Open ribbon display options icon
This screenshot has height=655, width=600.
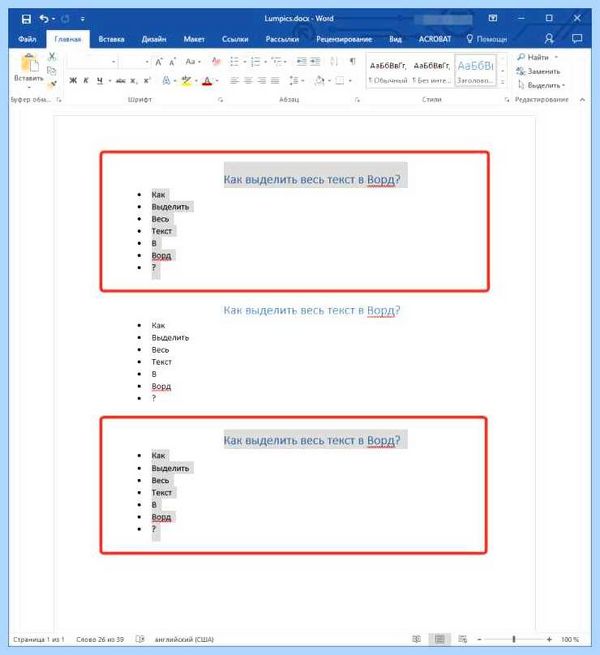point(493,18)
